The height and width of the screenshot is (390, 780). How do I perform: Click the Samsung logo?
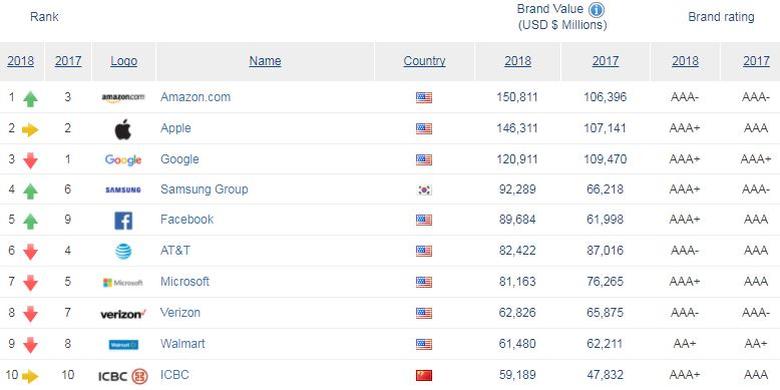pyautogui.click(x=123, y=190)
